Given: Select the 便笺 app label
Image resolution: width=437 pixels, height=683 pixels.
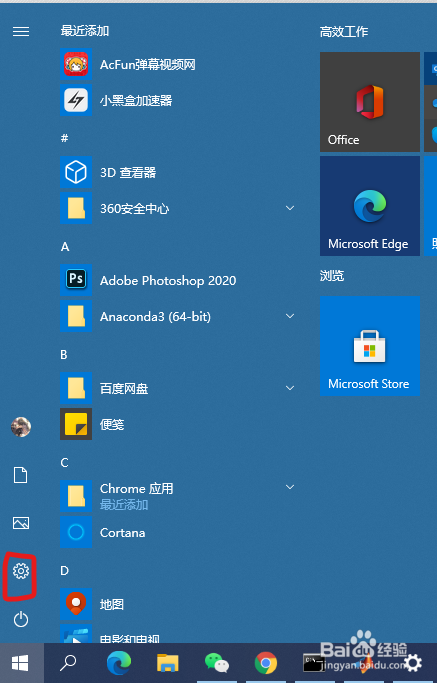Looking at the screenshot, I should pyautogui.click(x=112, y=424).
